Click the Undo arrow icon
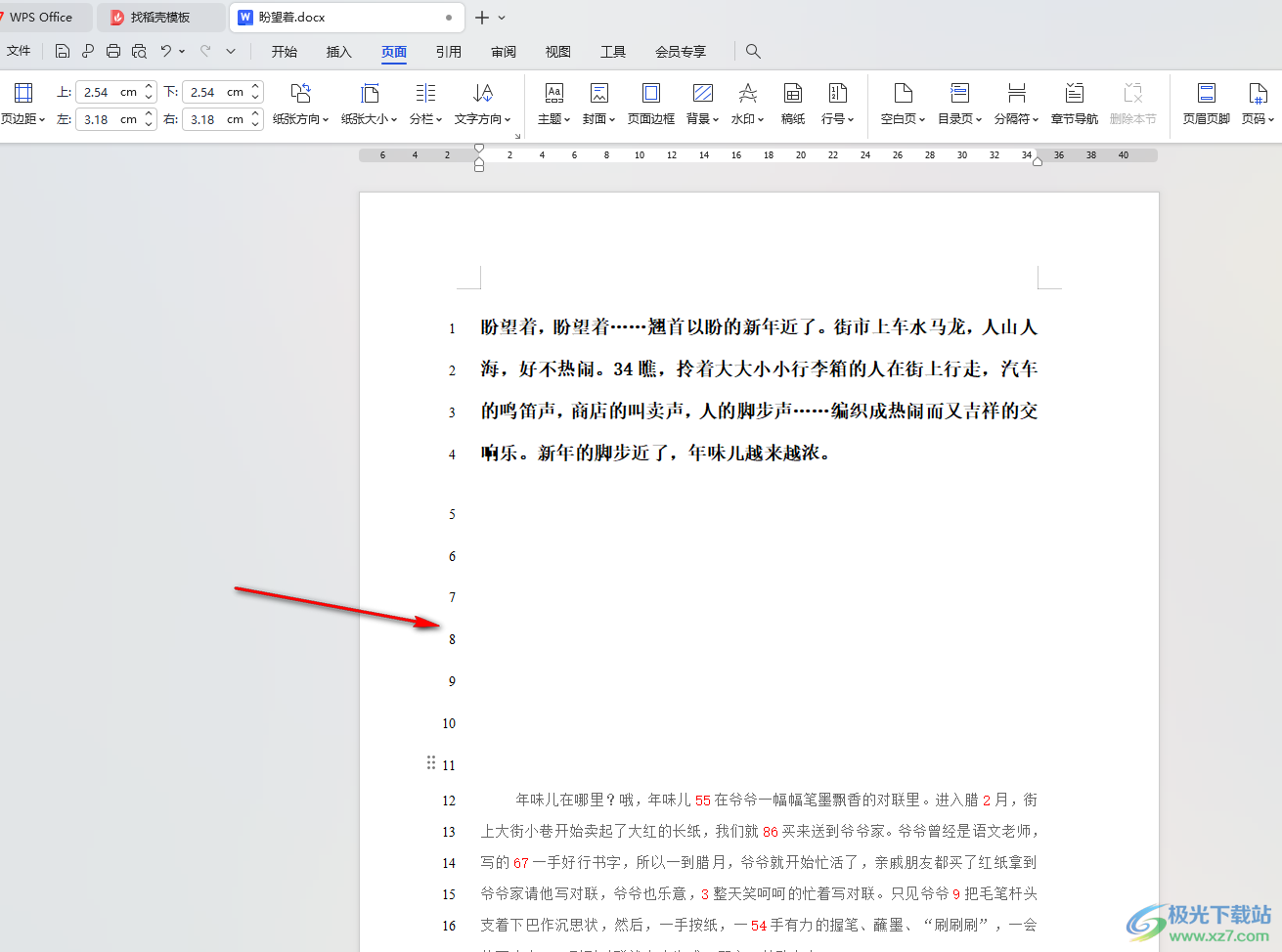The image size is (1282, 952). [x=166, y=51]
